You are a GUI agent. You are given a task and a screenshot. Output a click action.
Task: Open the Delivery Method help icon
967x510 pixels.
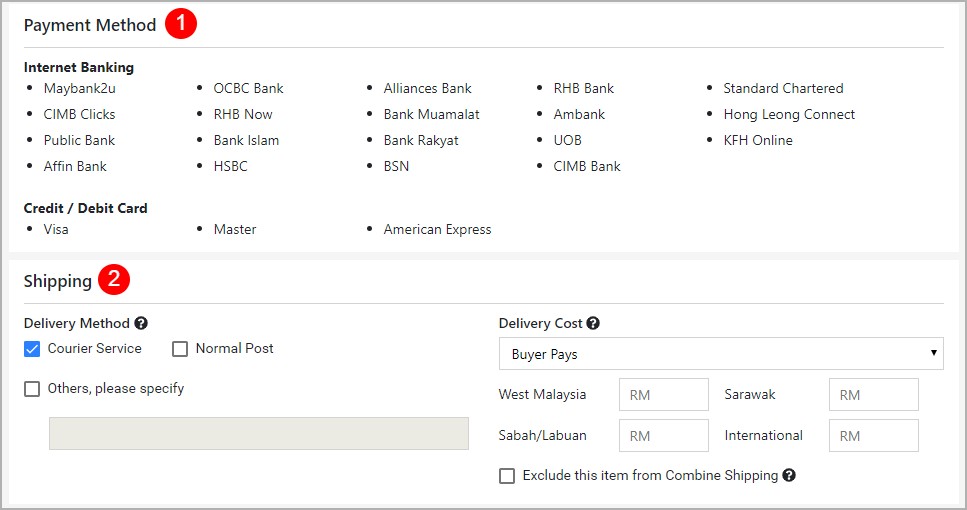(141, 323)
